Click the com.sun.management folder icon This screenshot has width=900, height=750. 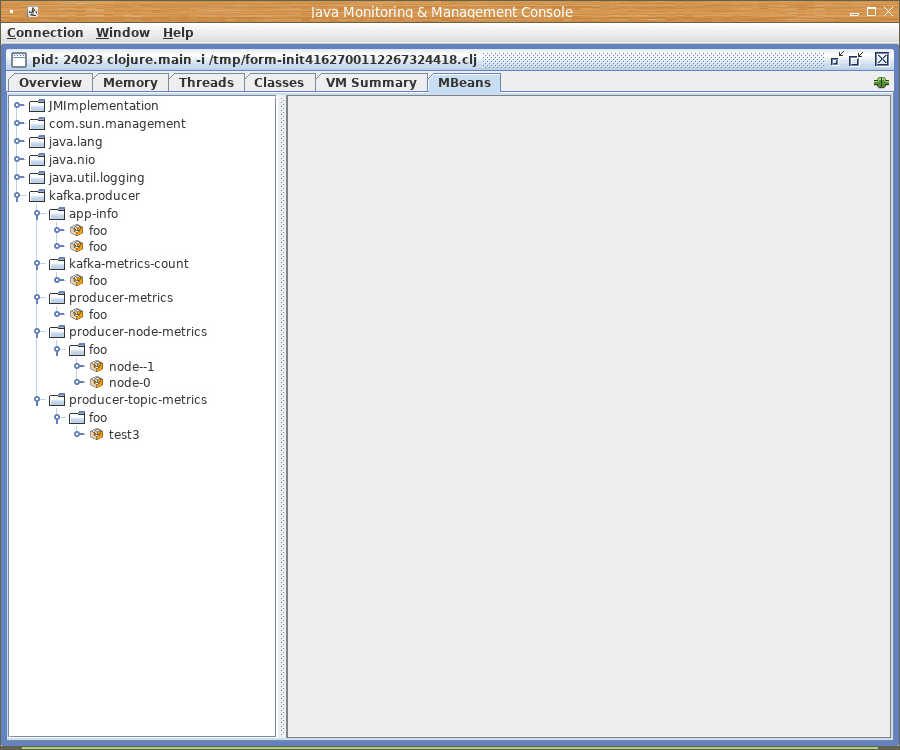(37, 123)
